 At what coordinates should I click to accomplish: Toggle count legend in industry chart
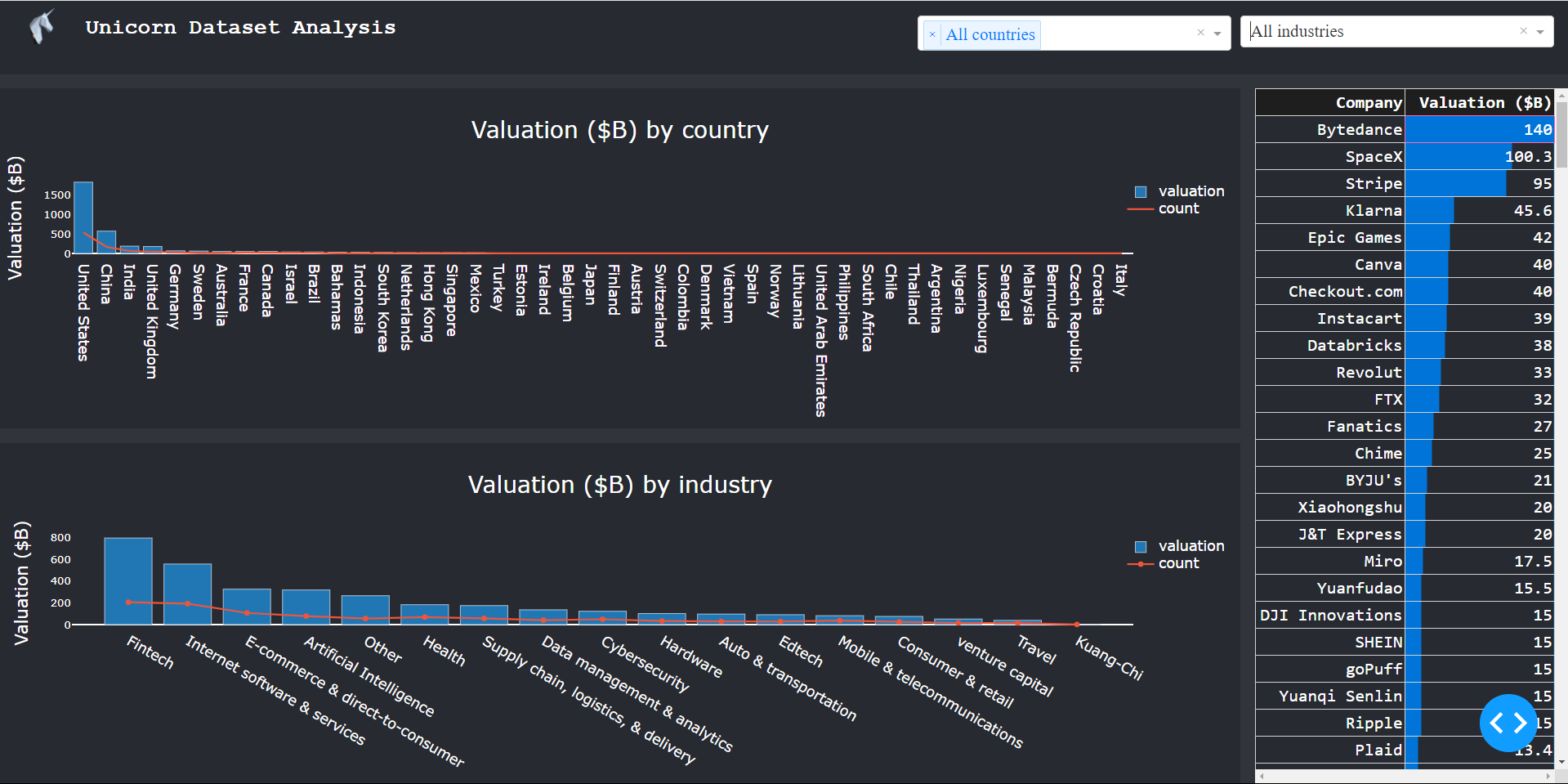click(1164, 563)
